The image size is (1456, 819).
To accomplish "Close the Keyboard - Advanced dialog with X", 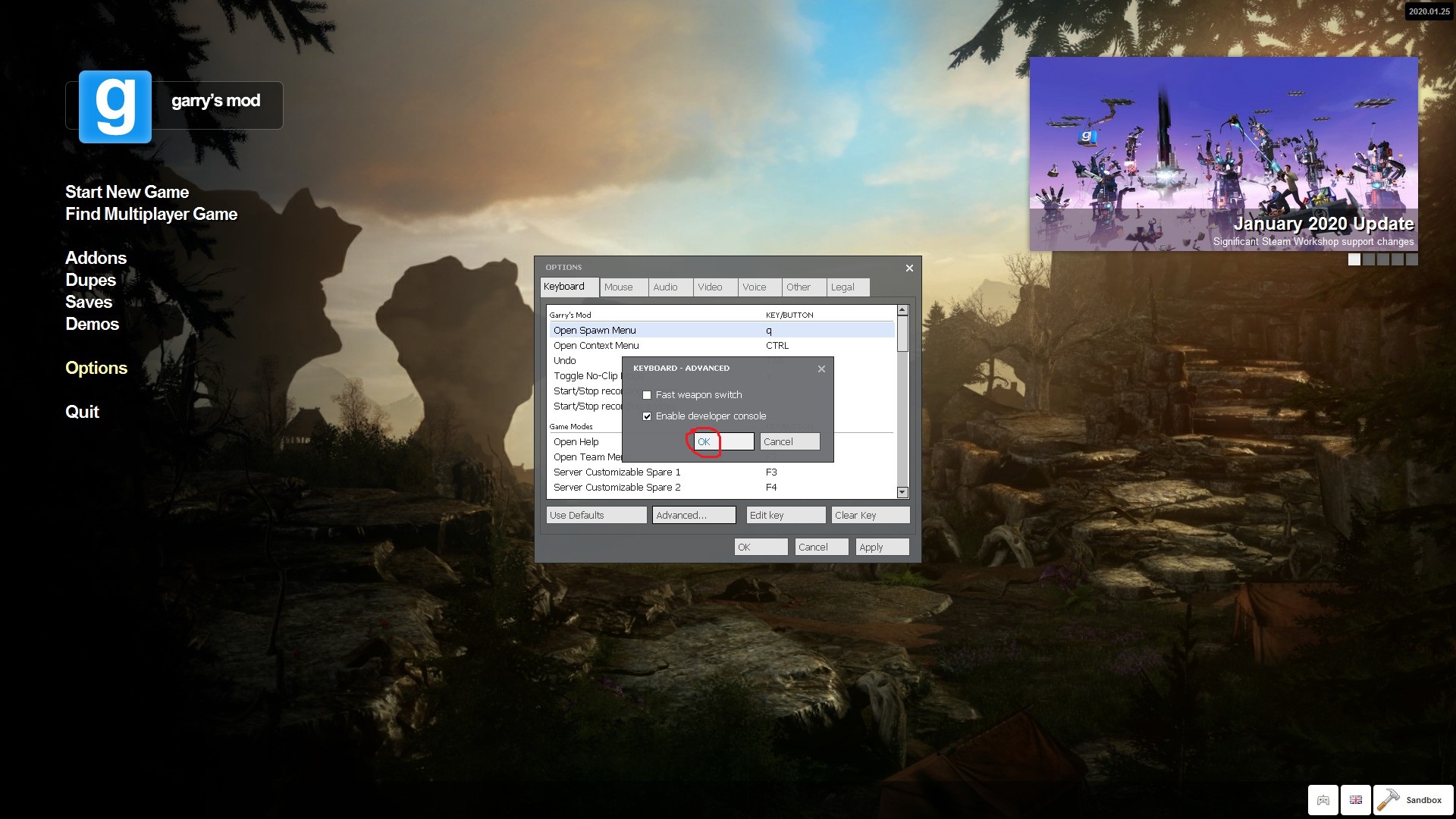I will coord(821,369).
